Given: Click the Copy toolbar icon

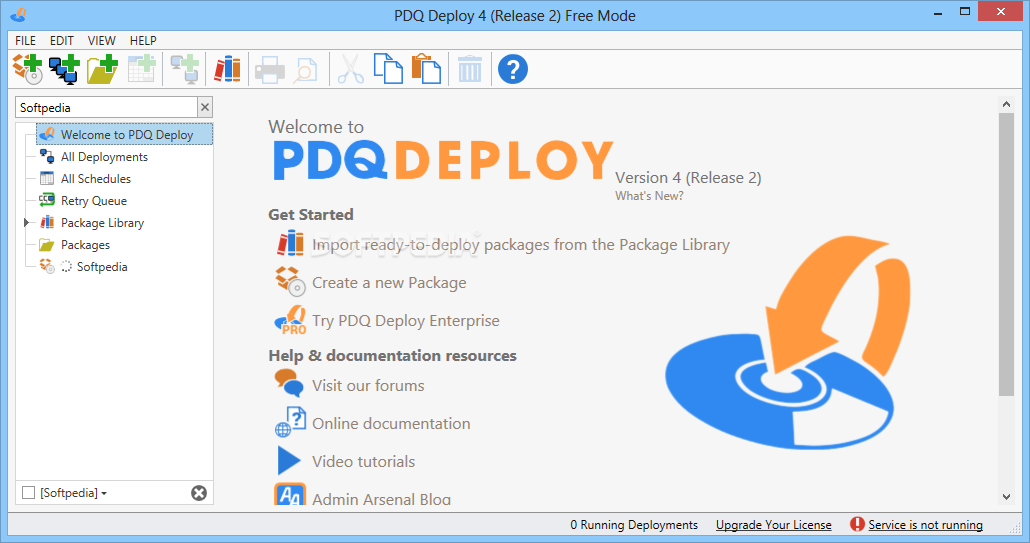Looking at the screenshot, I should click(388, 69).
